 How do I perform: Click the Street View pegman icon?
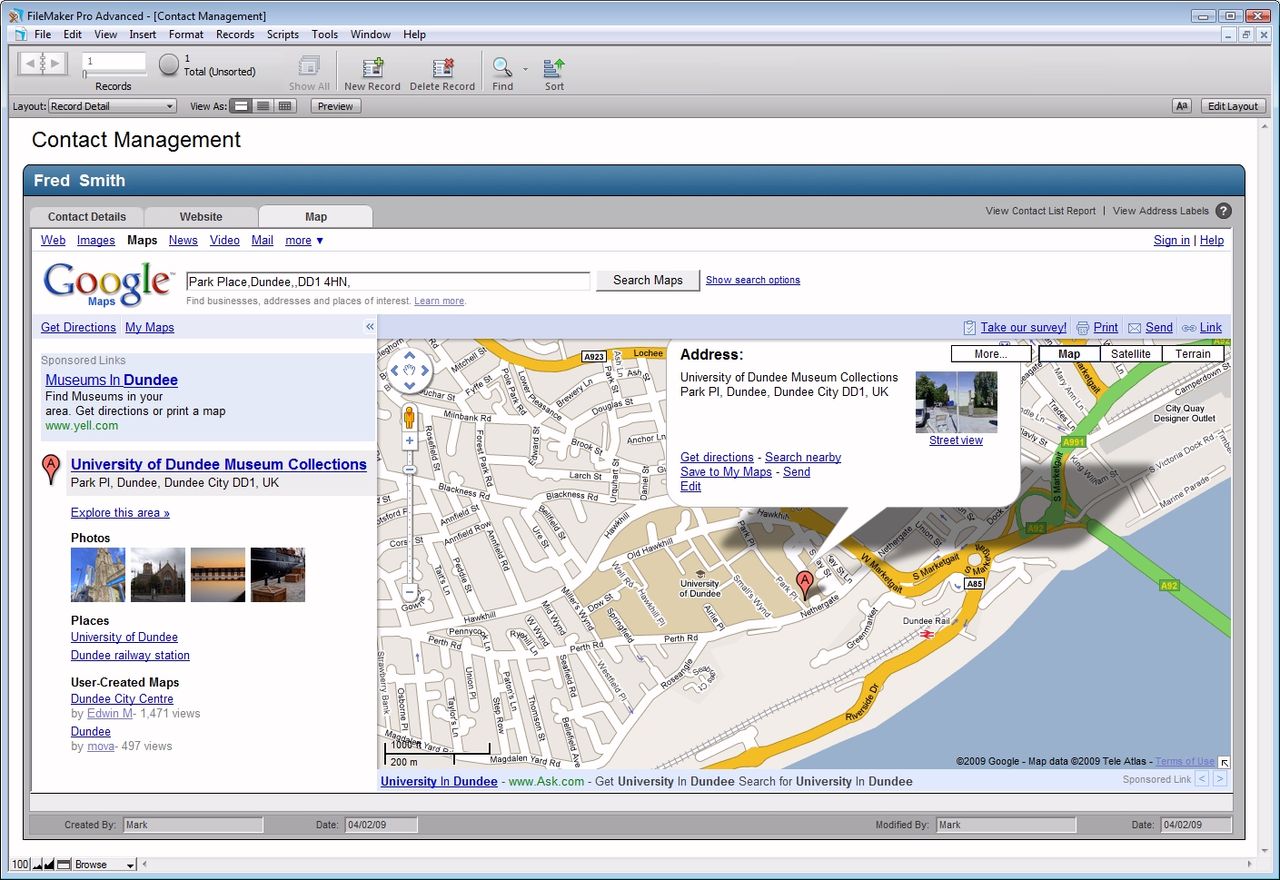409,417
